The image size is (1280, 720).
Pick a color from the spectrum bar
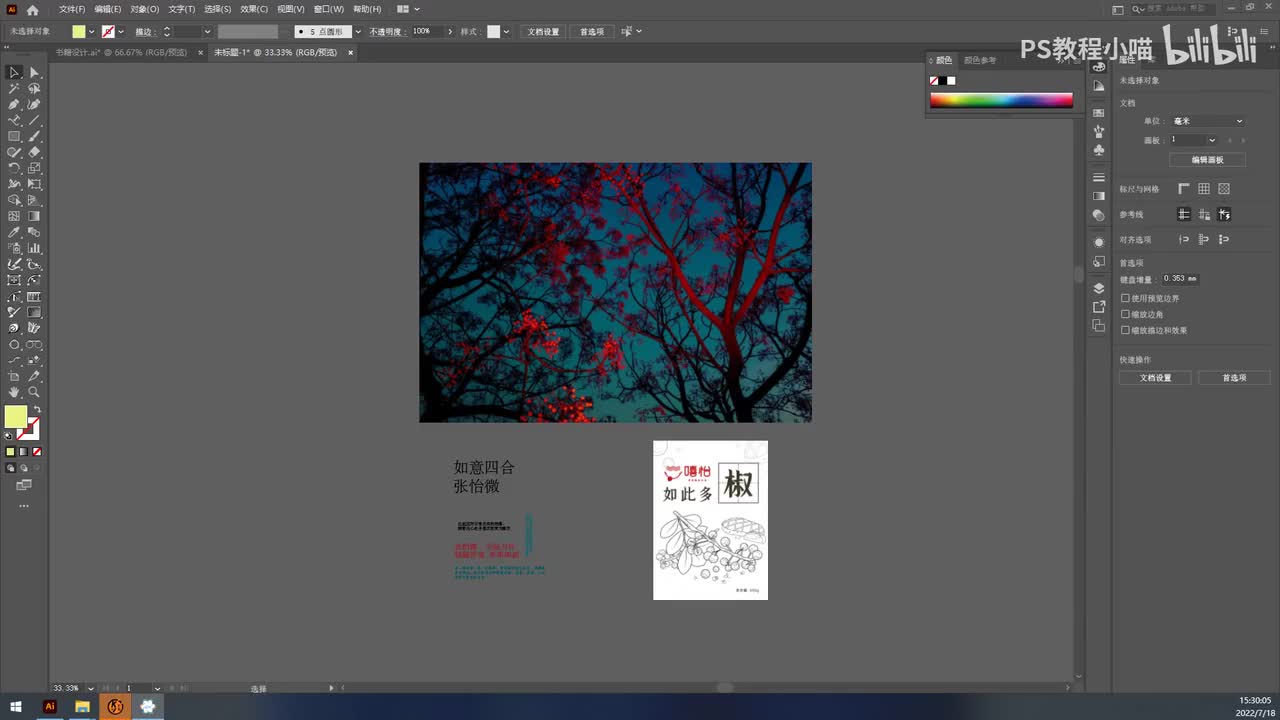click(1001, 100)
